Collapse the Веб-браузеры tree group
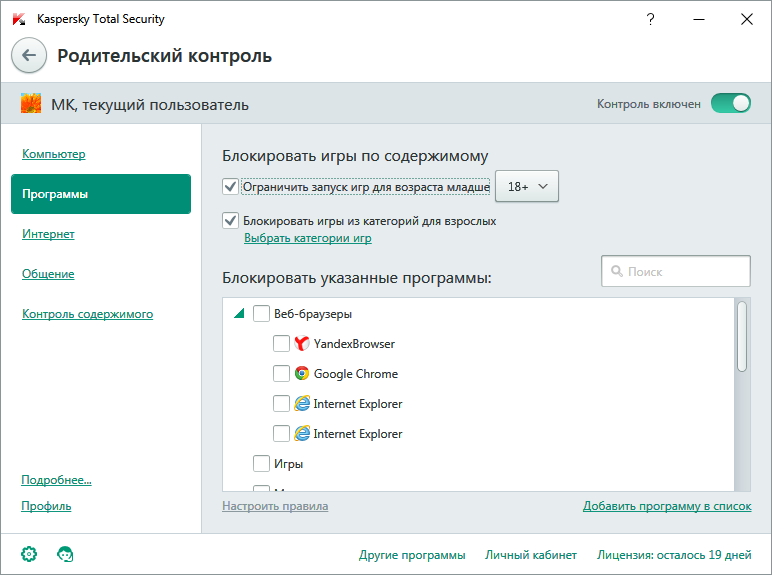772x575 pixels. point(238,314)
